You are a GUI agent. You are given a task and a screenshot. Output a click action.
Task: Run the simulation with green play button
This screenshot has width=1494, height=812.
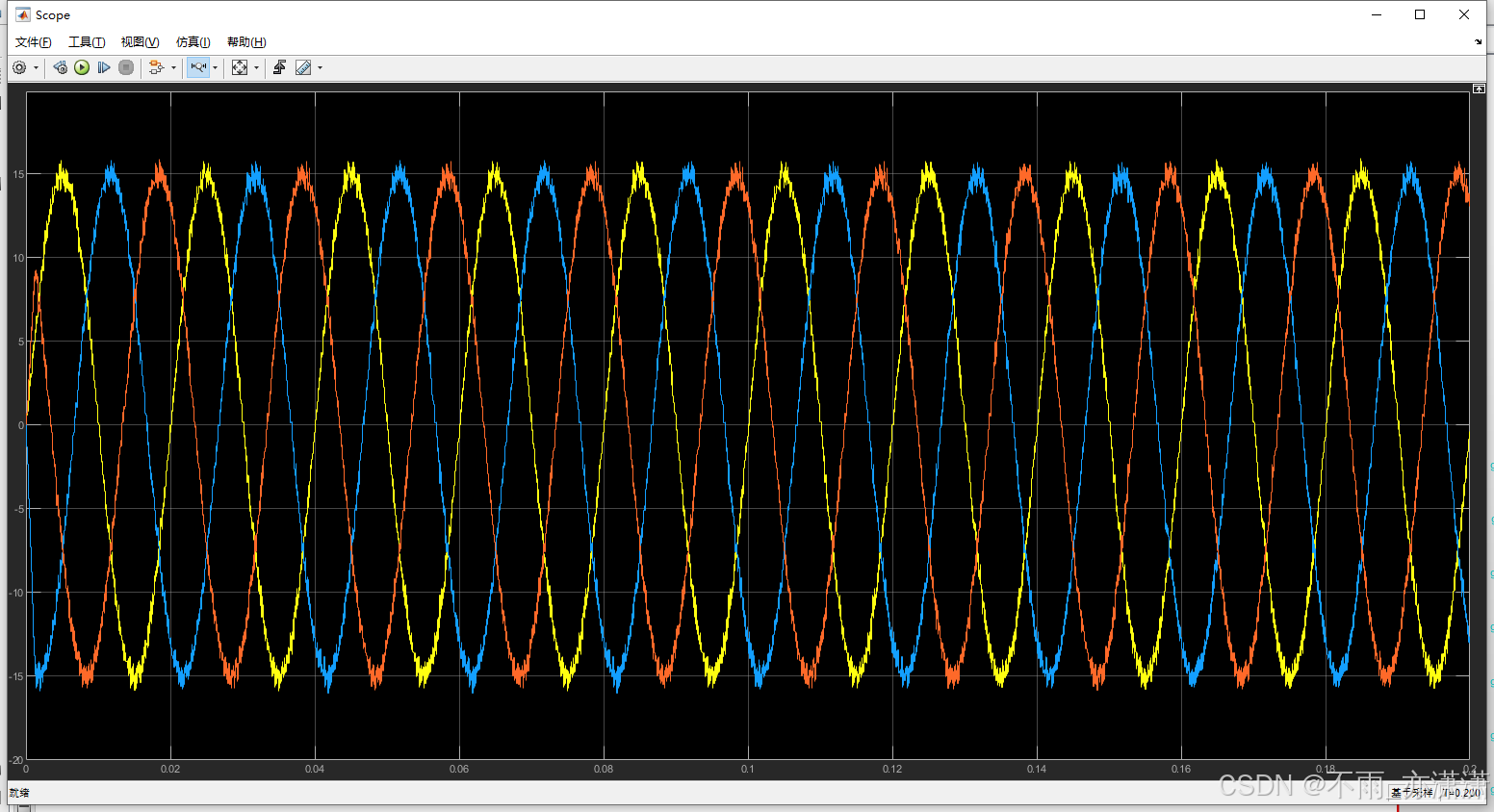click(82, 67)
